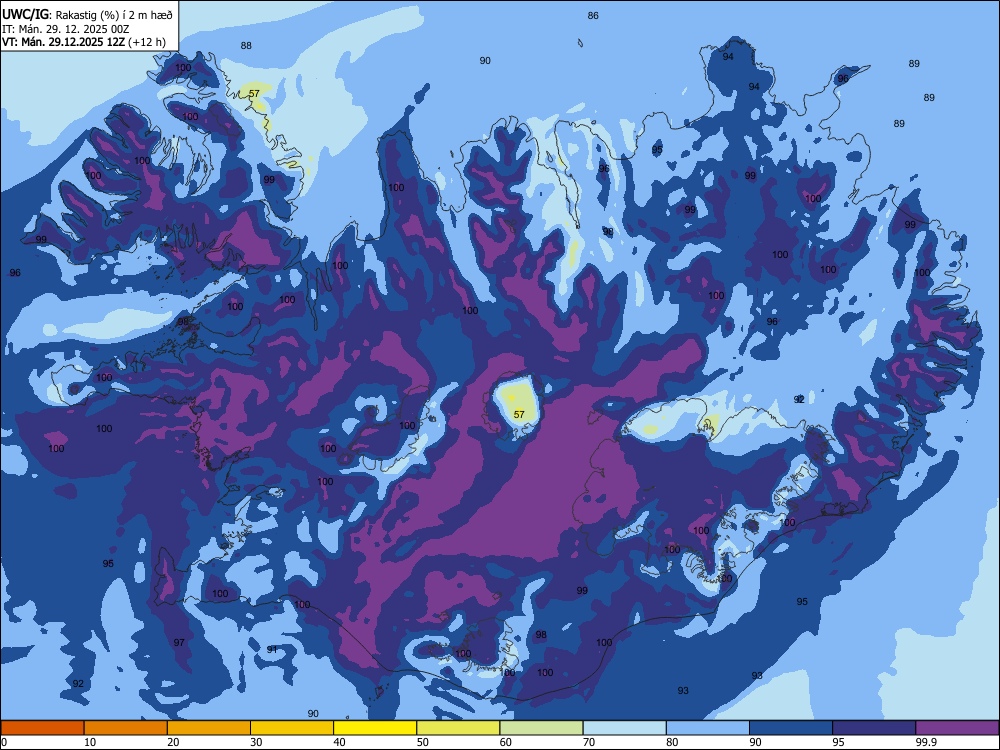Image resolution: width=1000 pixels, height=750 pixels.
Task: Select the orange 10–20 legend color segment
Action: tap(126, 728)
